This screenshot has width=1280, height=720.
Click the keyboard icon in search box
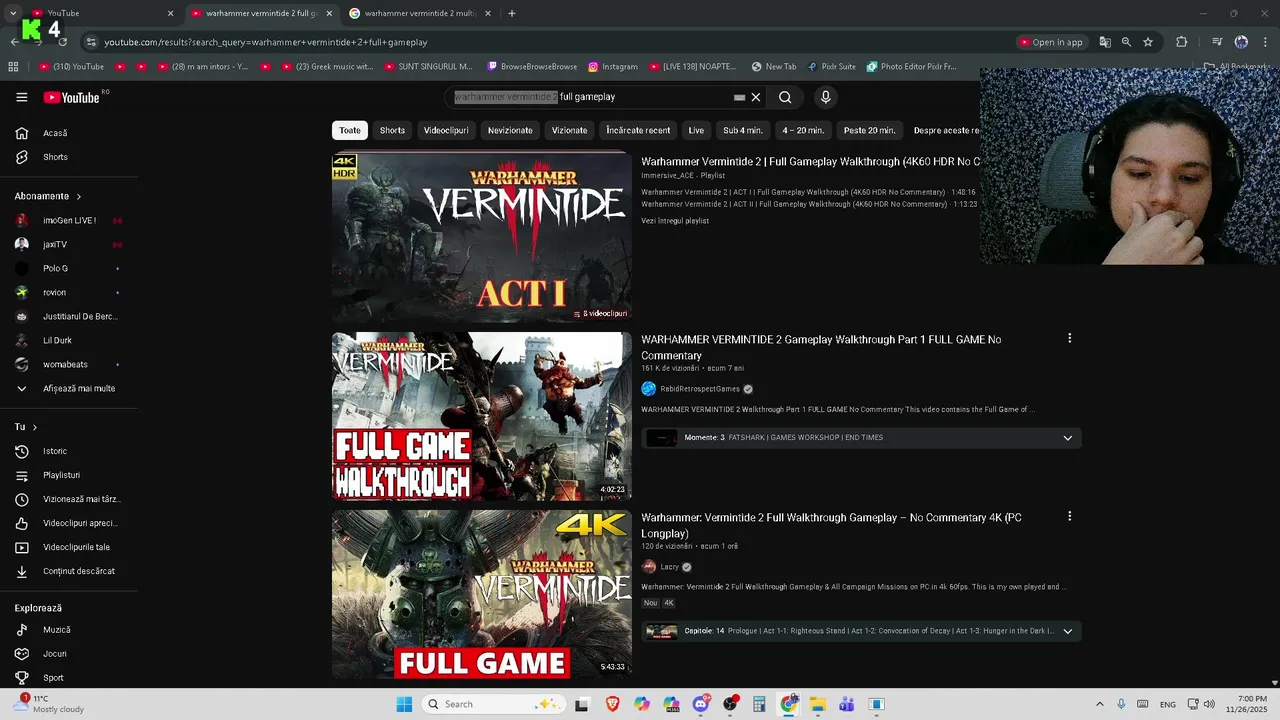739,97
